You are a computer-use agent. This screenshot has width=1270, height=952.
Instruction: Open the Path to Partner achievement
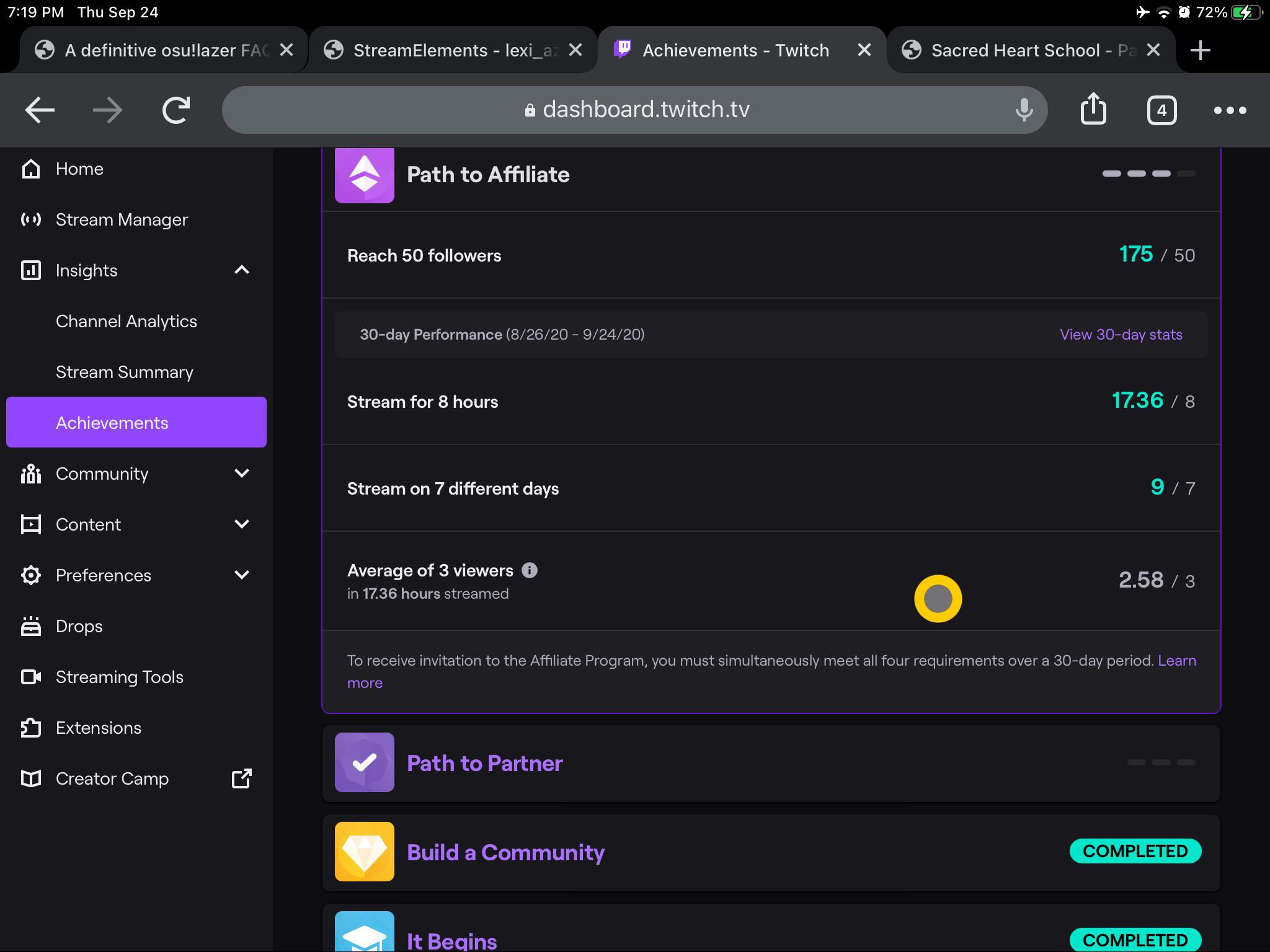pos(484,763)
